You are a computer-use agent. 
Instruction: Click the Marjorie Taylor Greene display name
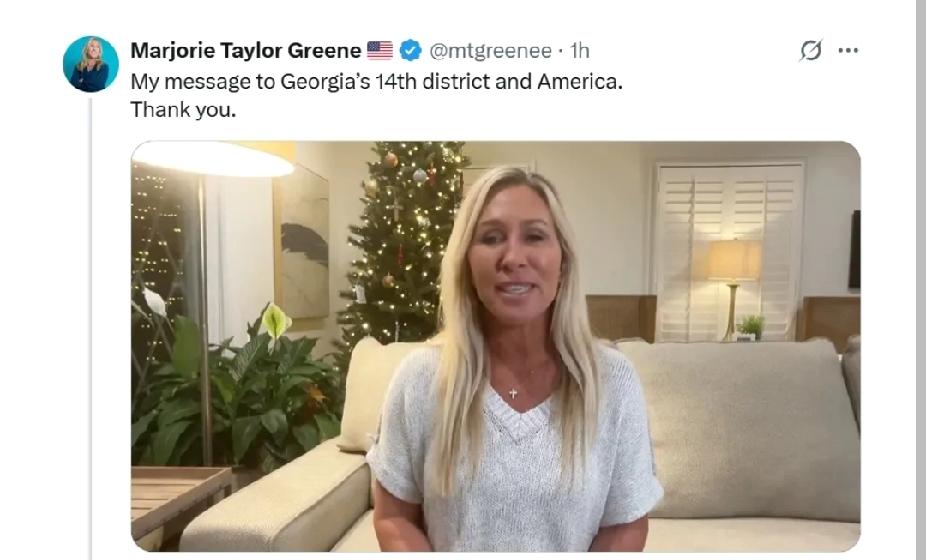coord(246,51)
